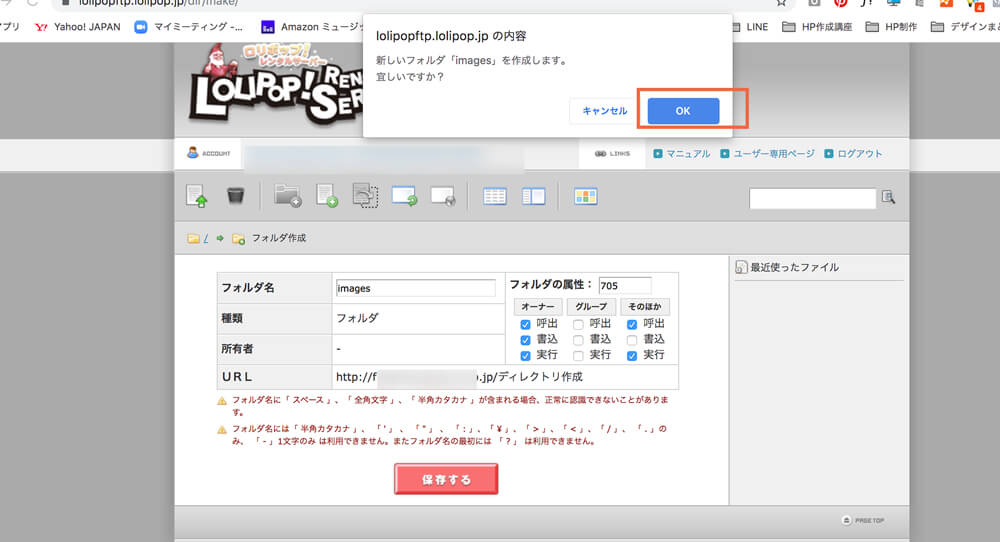Screen dimensions: 1000x542
Task: Click the new file toolbar icon
Action: point(327,196)
